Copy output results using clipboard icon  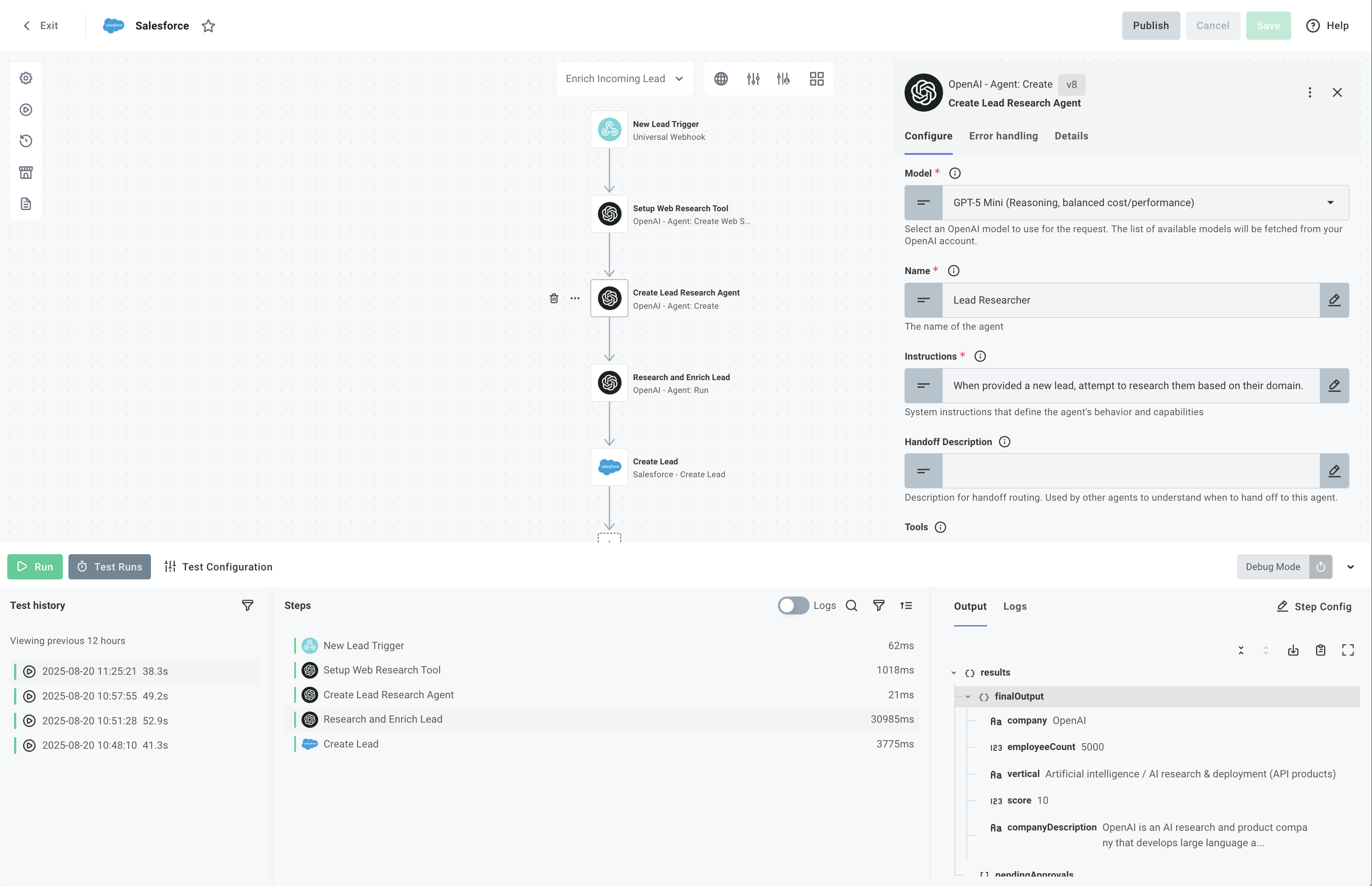coord(1320,650)
